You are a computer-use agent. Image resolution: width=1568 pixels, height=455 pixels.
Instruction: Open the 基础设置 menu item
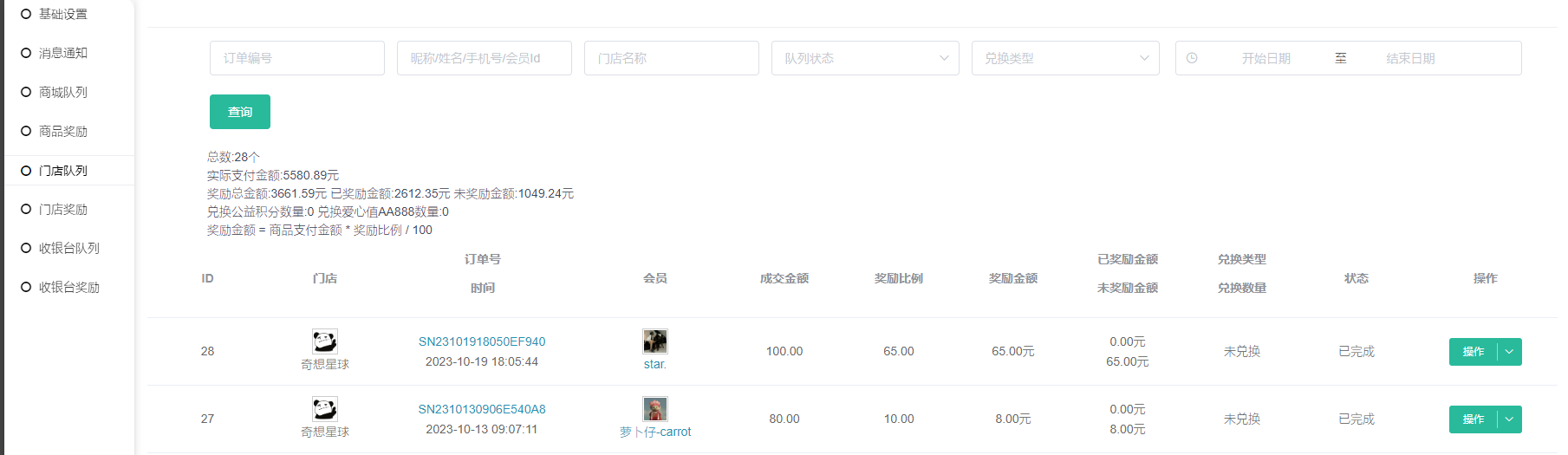(63, 14)
